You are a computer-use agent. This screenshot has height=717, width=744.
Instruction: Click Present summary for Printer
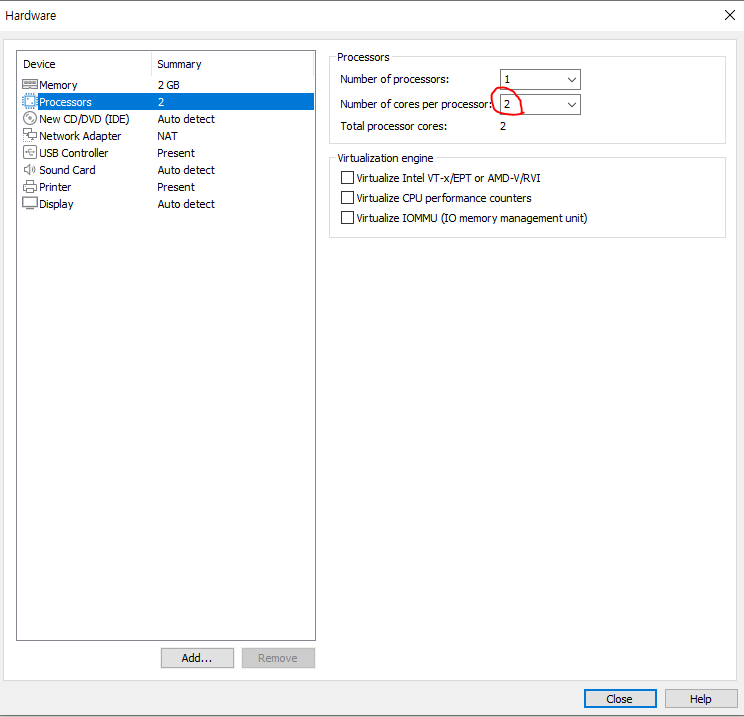tap(176, 187)
